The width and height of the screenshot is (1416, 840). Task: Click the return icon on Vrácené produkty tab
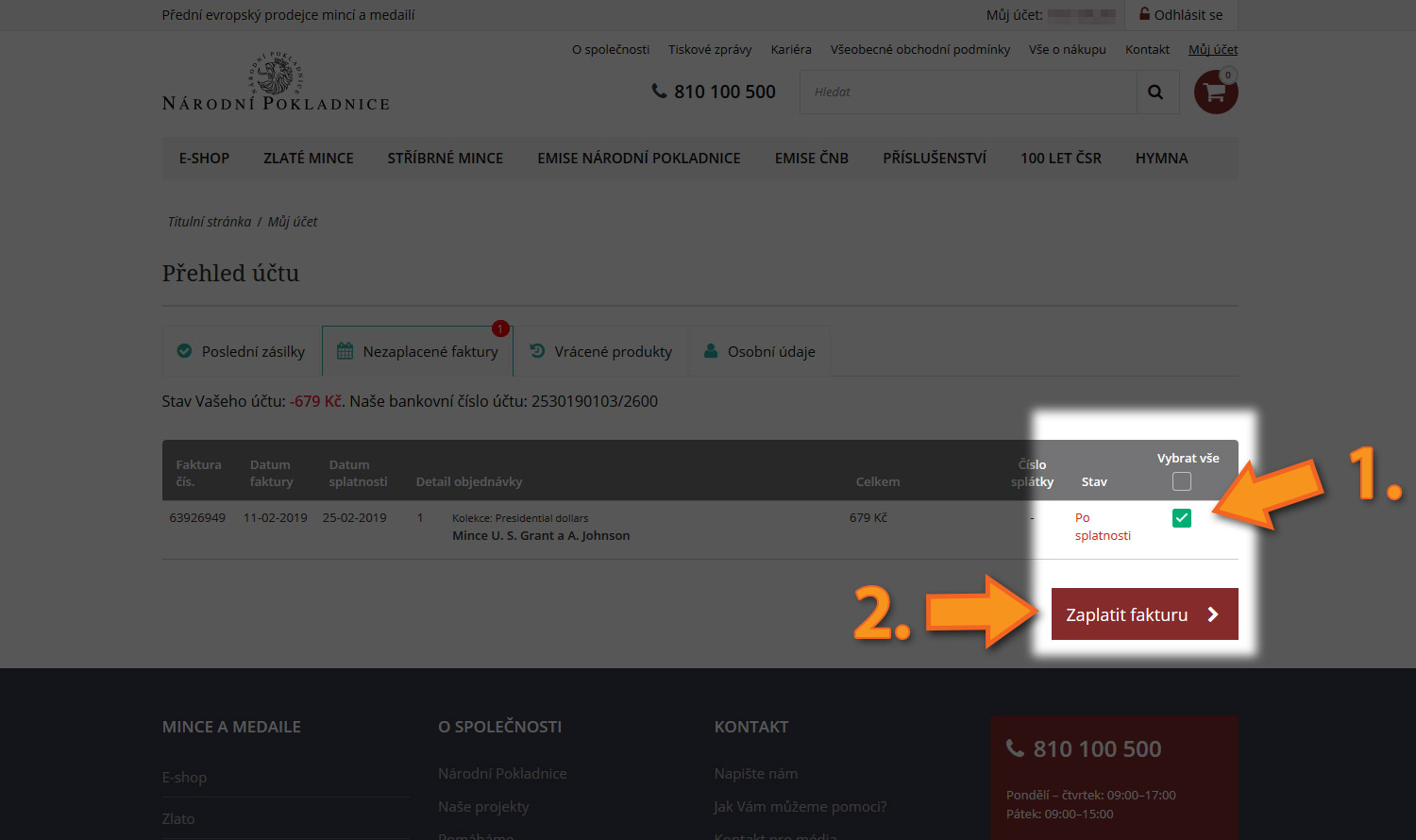[537, 351]
